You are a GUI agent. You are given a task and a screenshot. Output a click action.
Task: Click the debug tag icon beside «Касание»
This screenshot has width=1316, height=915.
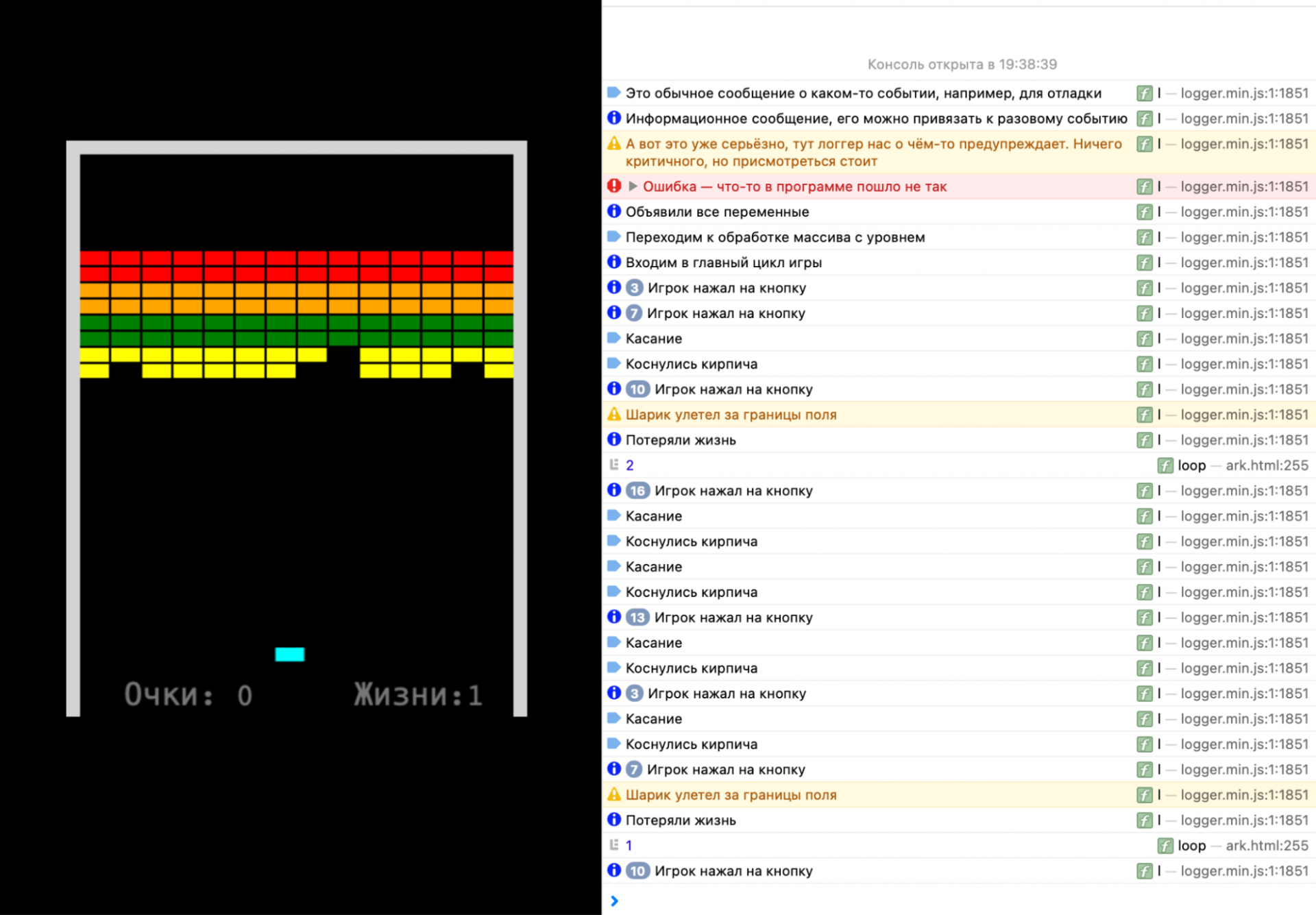click(x=612, y=338)
